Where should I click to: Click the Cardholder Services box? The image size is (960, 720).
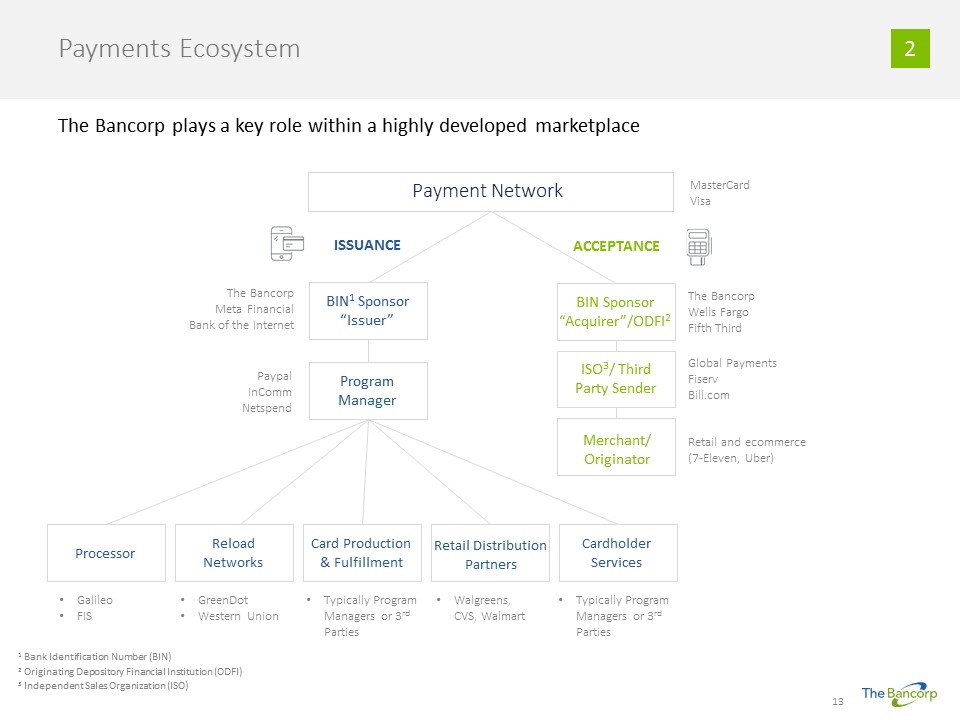tap(617, 553)
